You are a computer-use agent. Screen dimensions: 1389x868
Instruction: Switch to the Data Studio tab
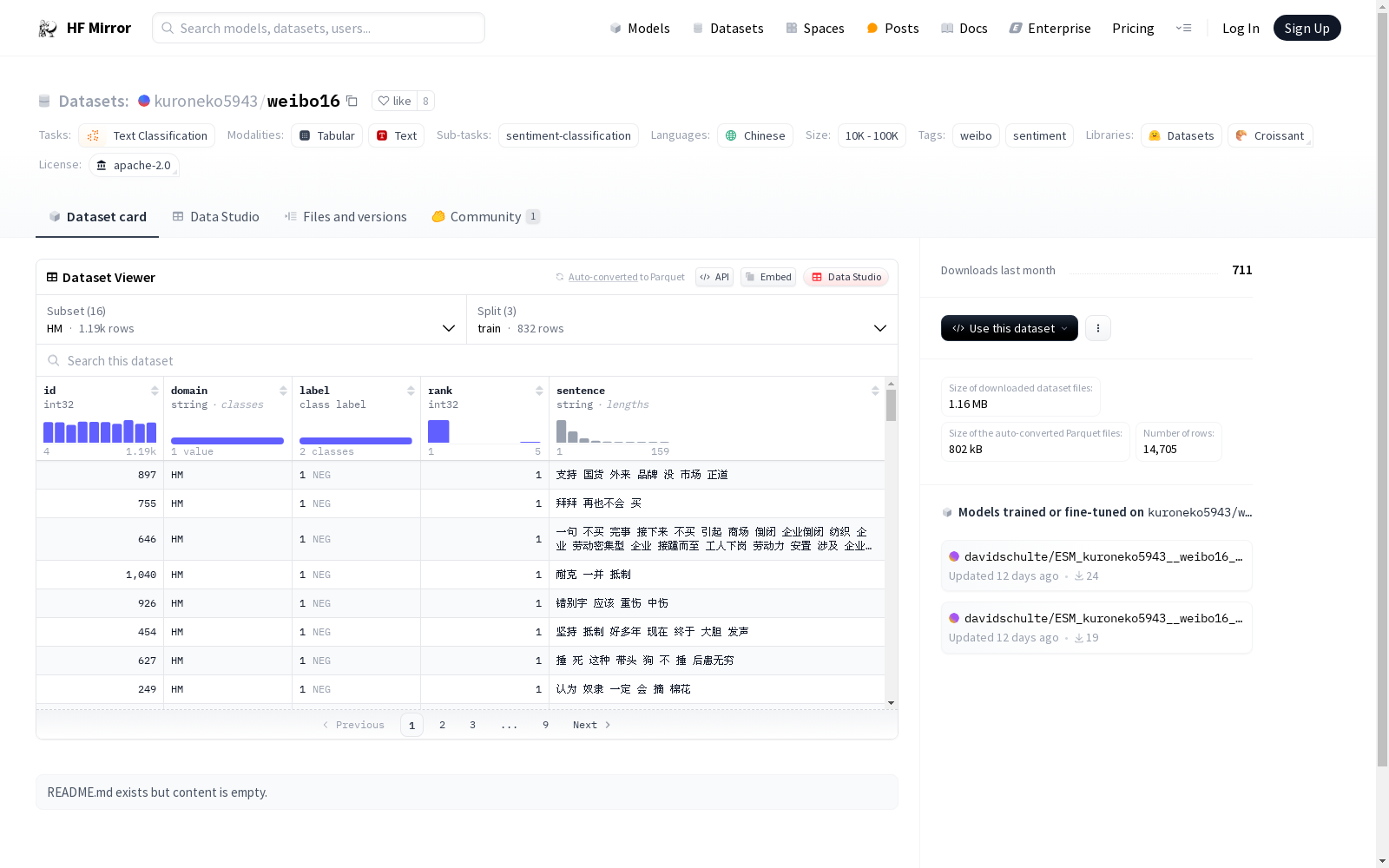(x=215, y=217)
